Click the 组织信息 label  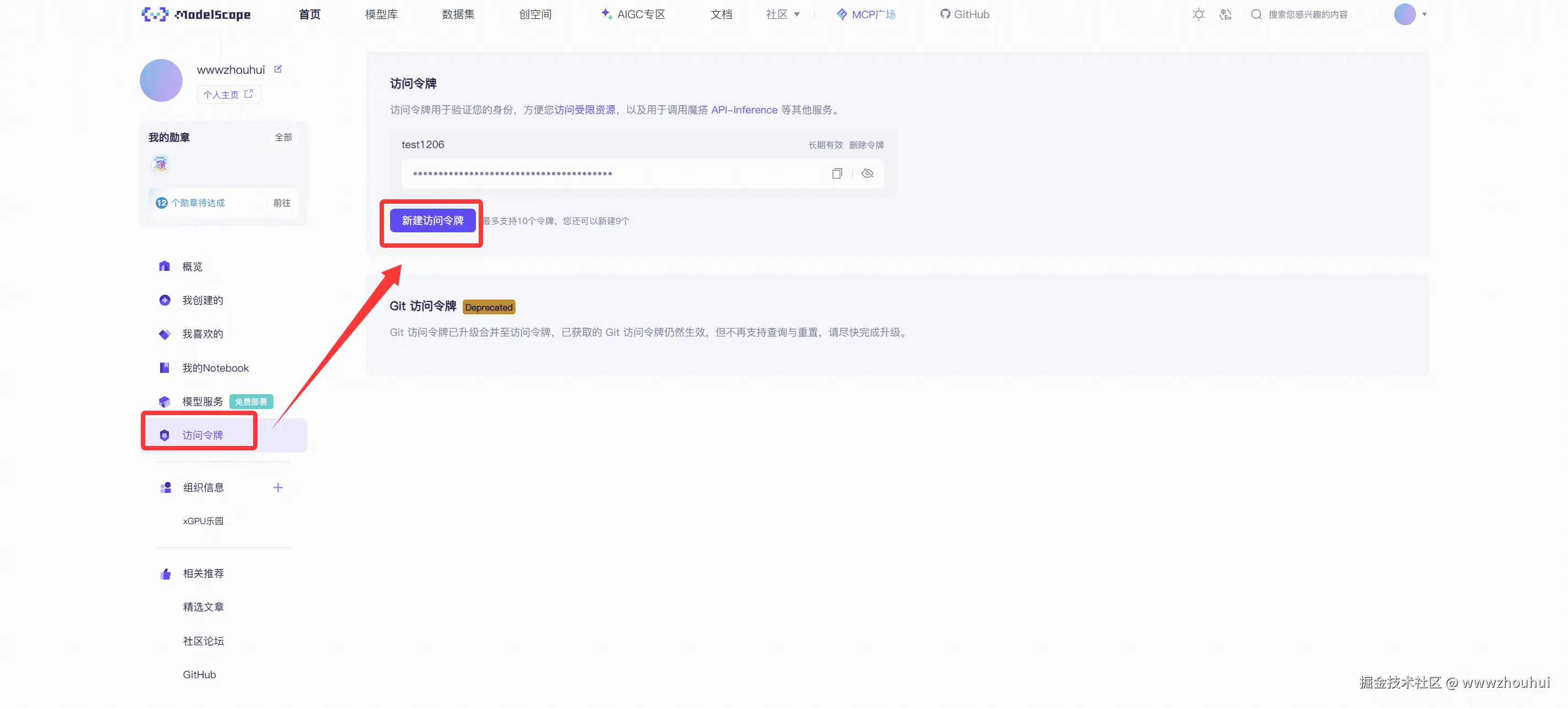pos(204,487)
